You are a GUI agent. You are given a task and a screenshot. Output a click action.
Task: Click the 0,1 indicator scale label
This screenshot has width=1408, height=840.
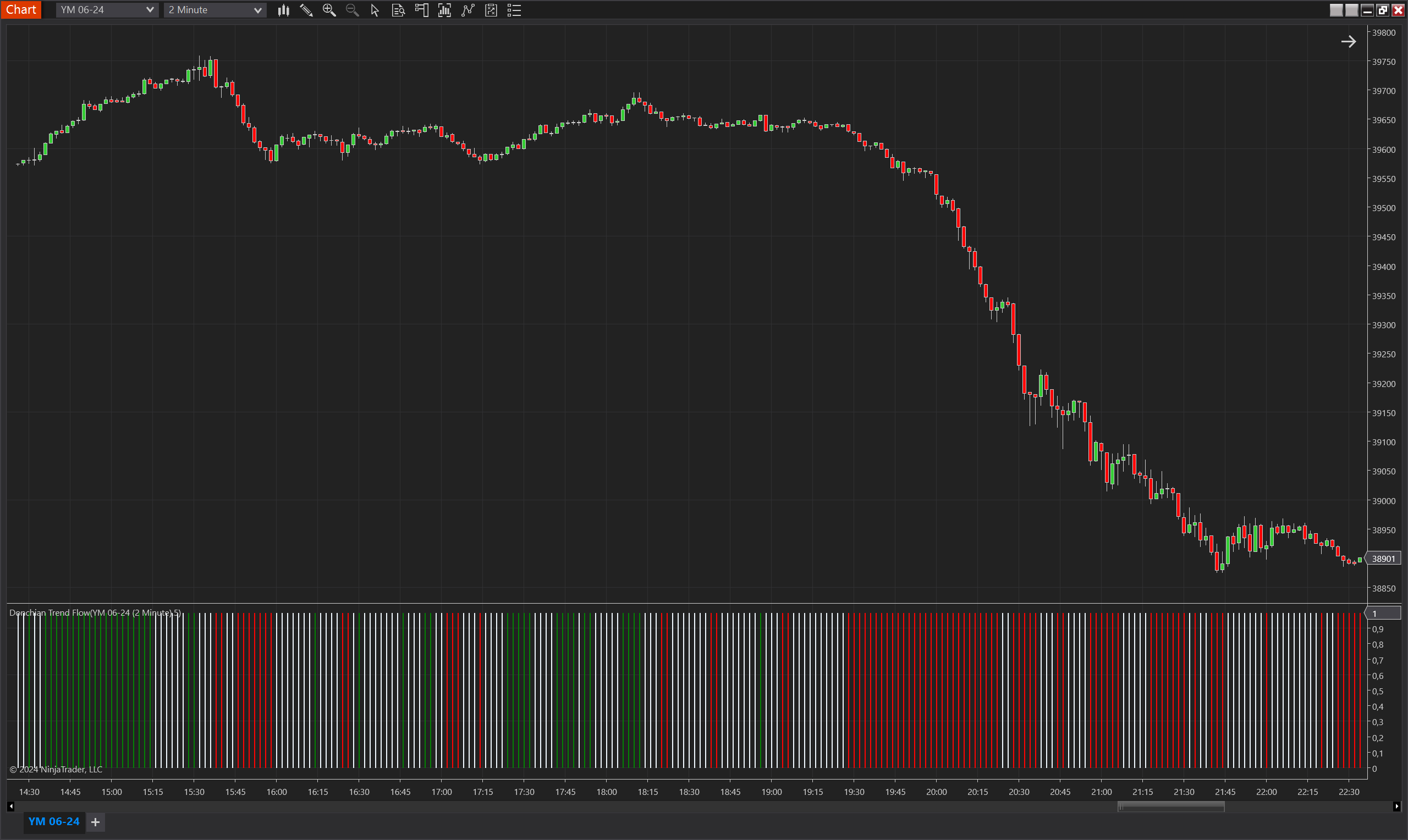point(1377,753)
